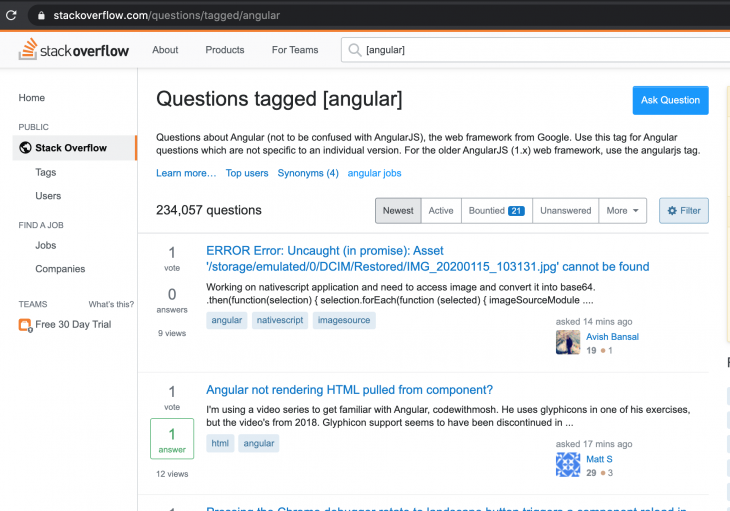Open the angular jobs link
730x511 pixels.
[x=374, y=173]
